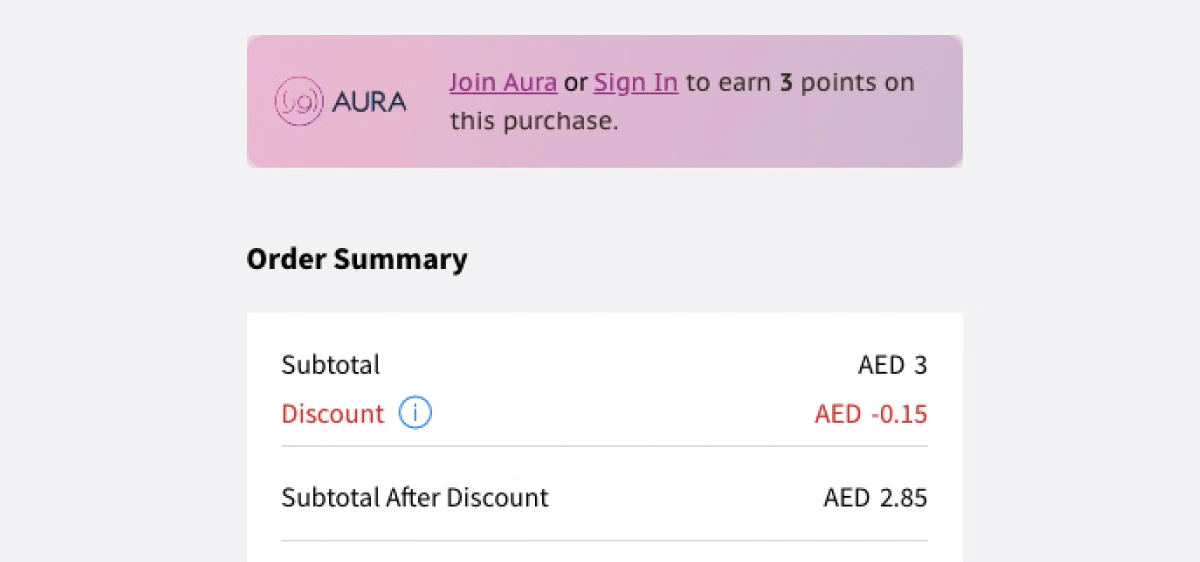Click the bold 3 points number

coord(786,82)
